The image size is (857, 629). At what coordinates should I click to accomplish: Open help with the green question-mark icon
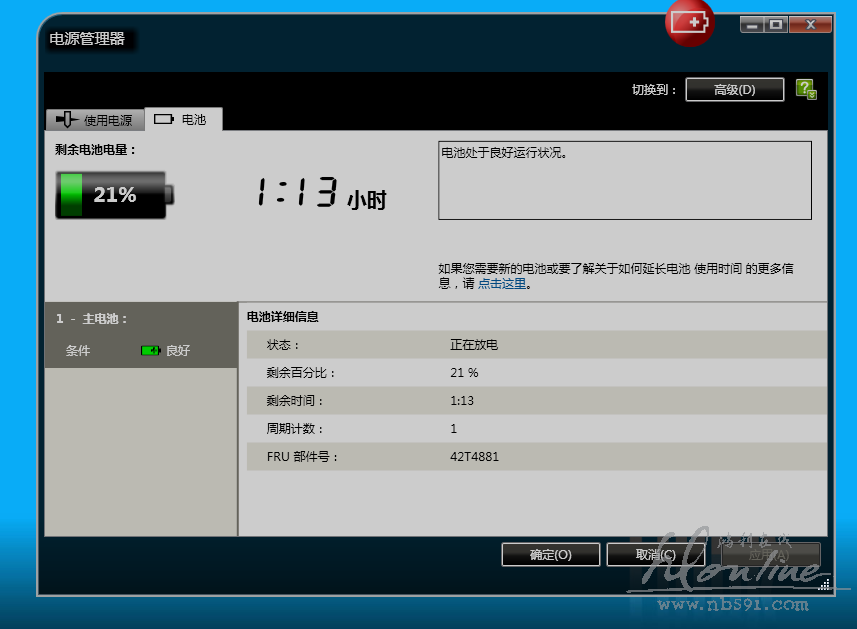click(x=805, y=89)
